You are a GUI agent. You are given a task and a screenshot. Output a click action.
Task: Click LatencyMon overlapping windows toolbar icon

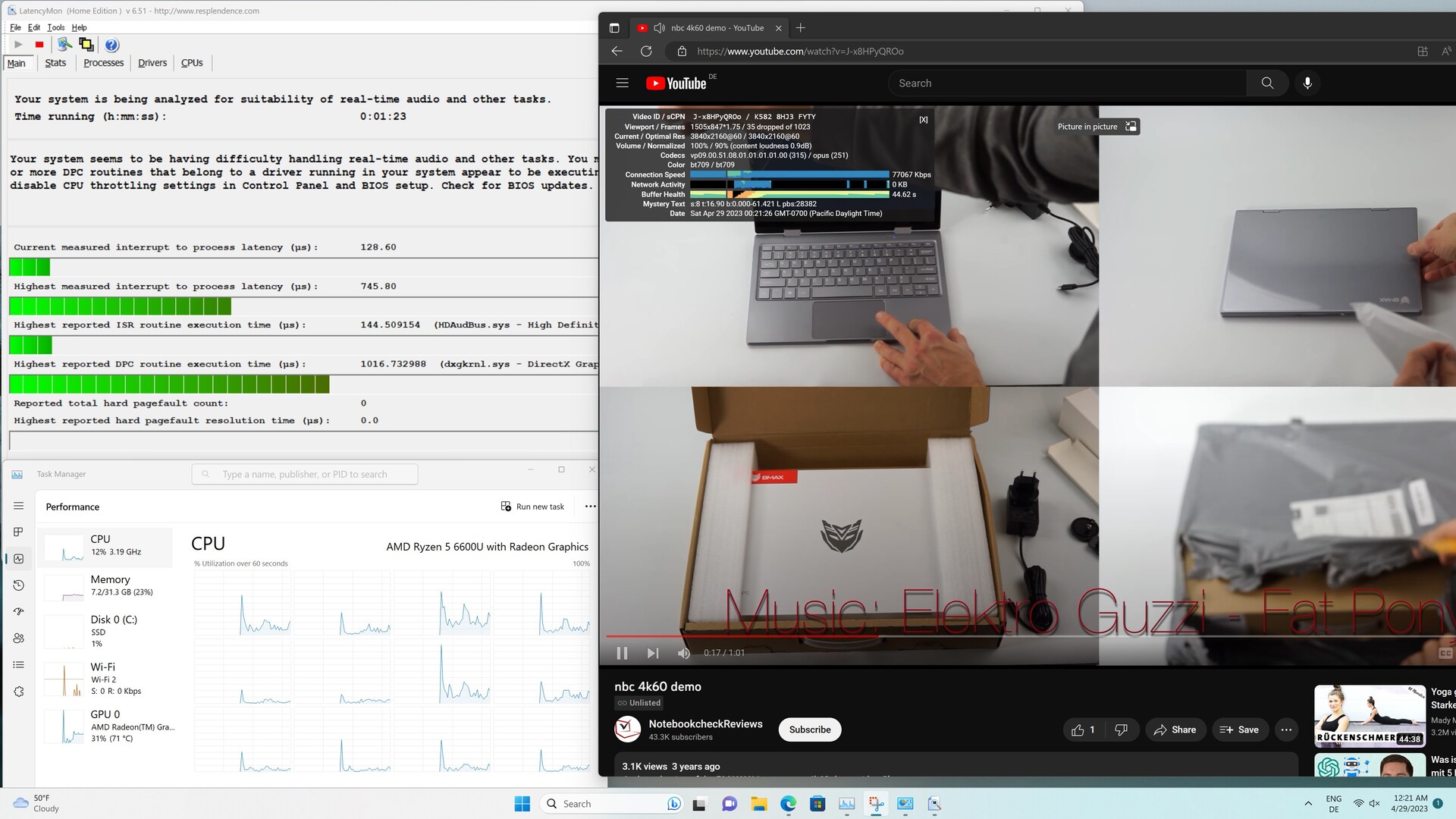click(86, 45)
